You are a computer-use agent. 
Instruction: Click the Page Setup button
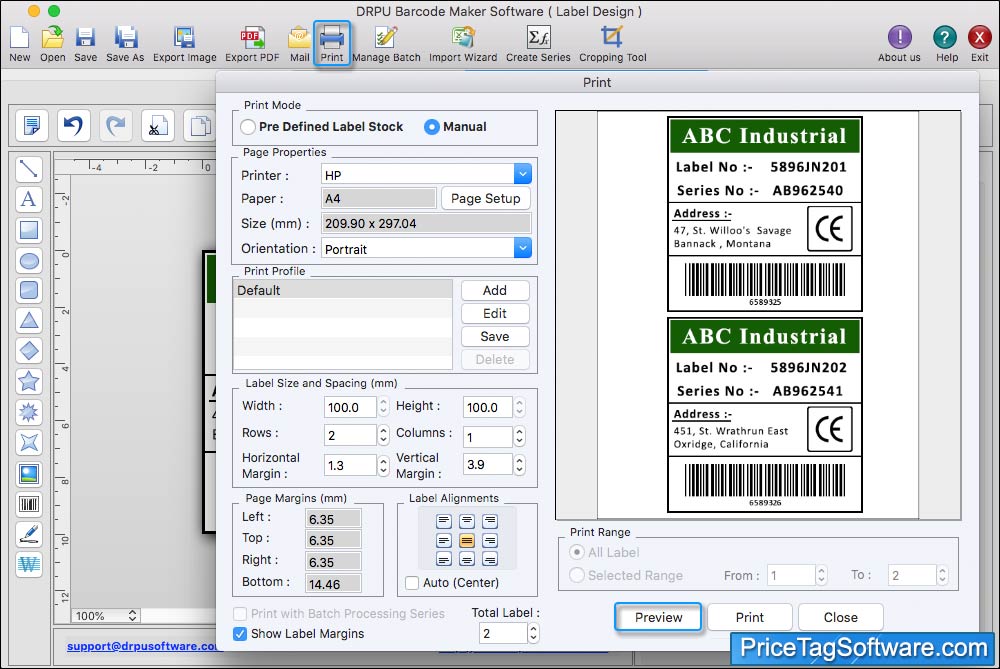click(x=485, y=198)
